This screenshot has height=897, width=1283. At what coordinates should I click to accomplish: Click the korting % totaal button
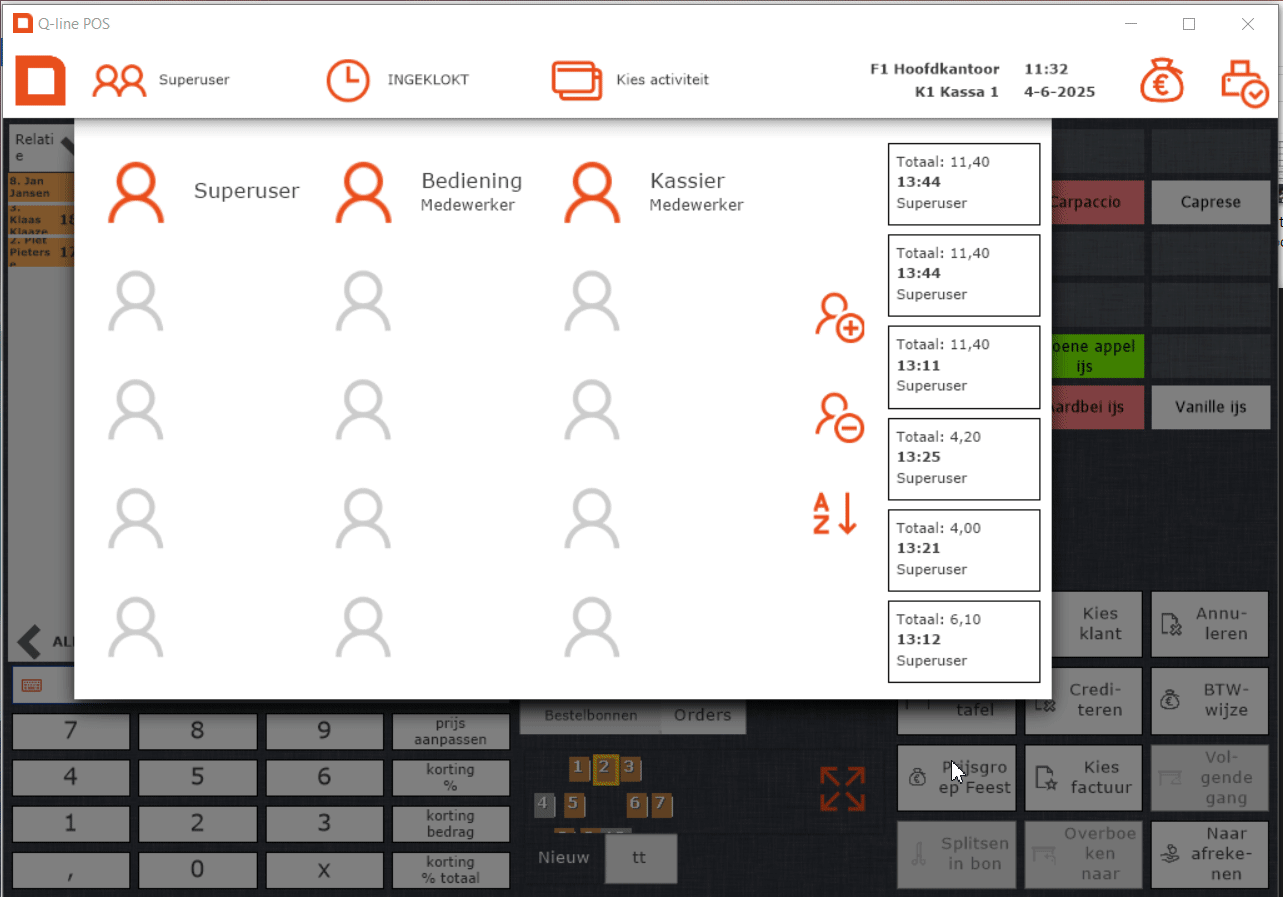point(451,870)
